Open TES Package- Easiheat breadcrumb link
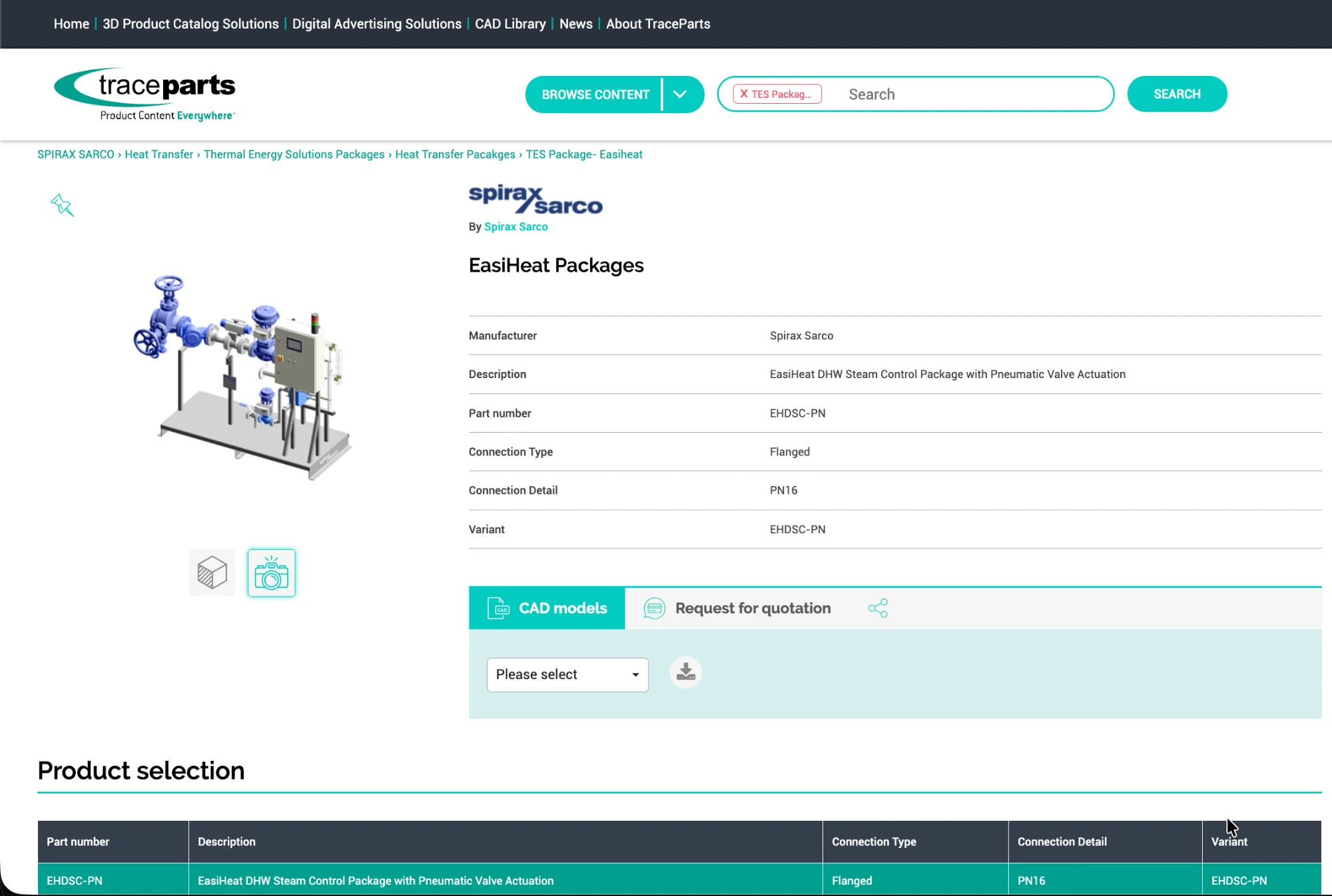 pyautogui.click(x=584, y=154)
